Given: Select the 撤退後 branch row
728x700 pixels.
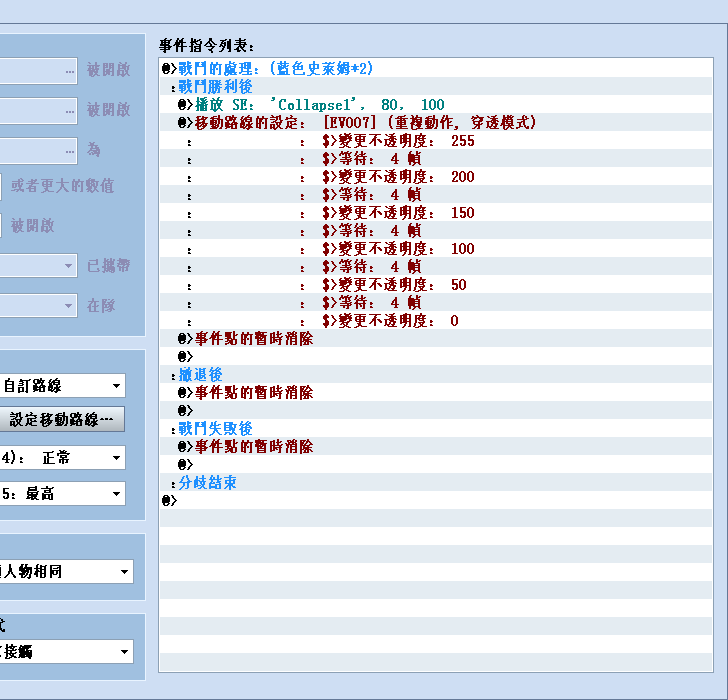Looking at the screenshot, I should tap(436, 375).
